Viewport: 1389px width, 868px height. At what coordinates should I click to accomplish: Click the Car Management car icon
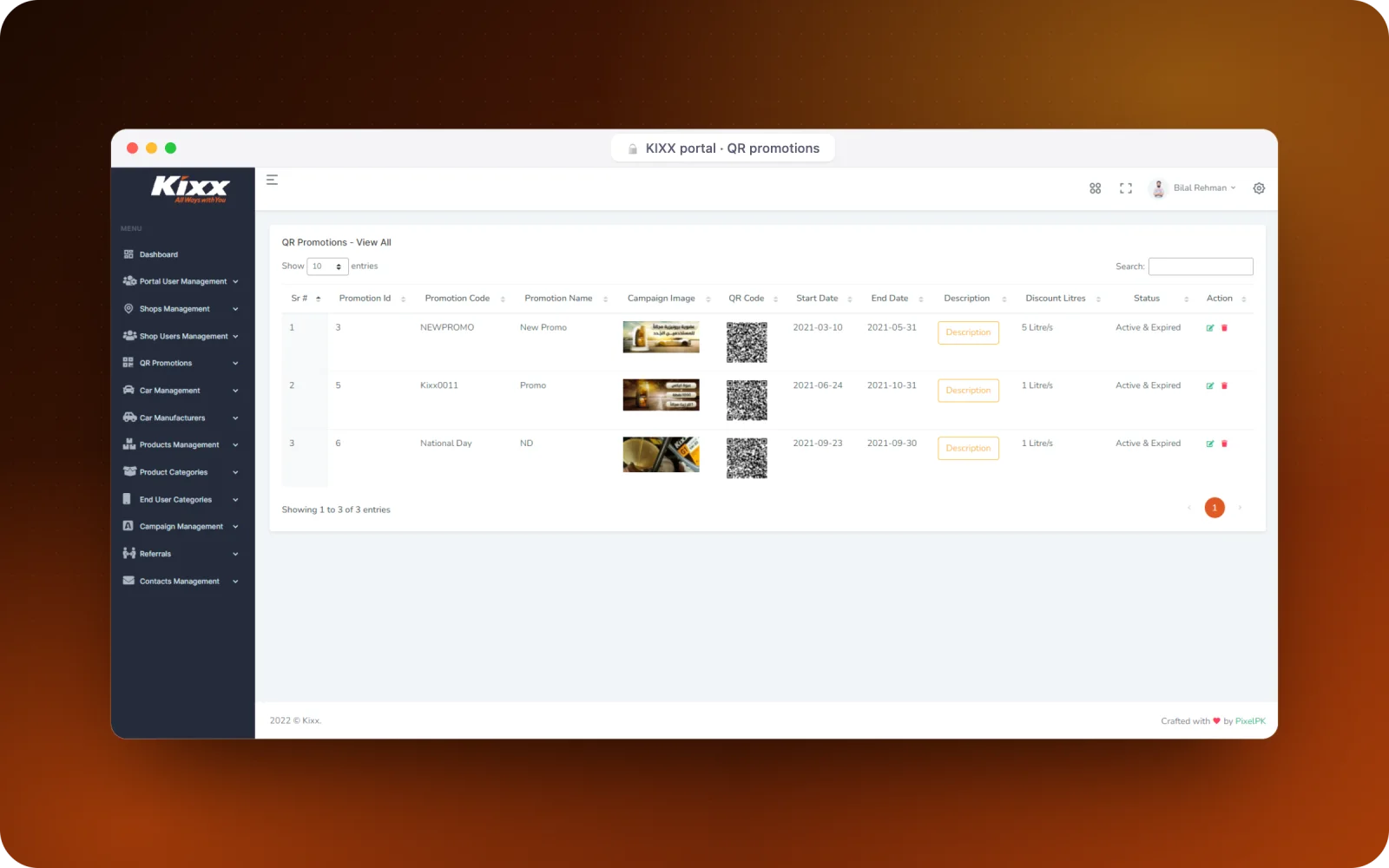click(128, 391)
